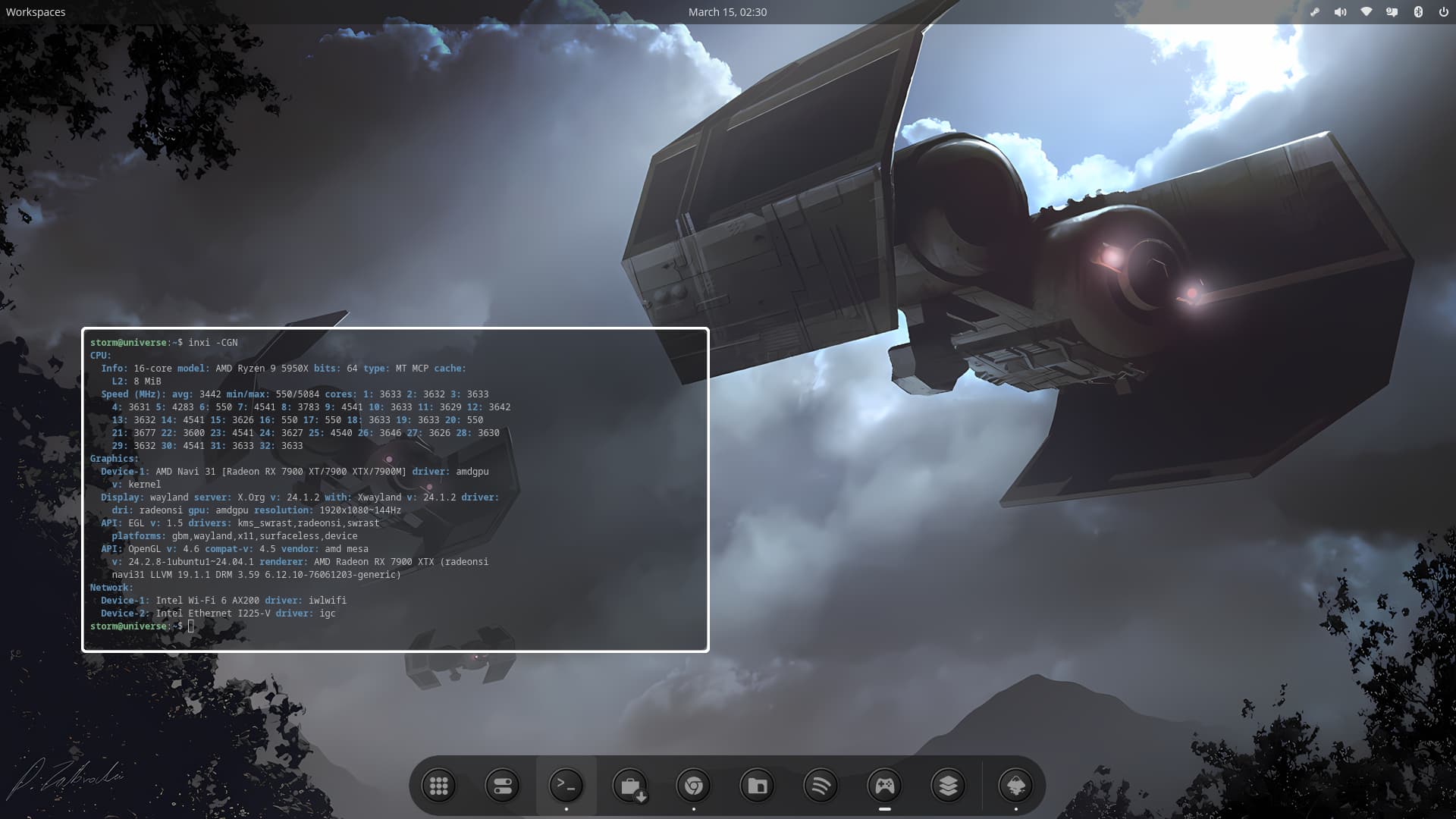Click 'vendor: amd mesa' text
The image size is (1456, 819).
click(325, 549)
